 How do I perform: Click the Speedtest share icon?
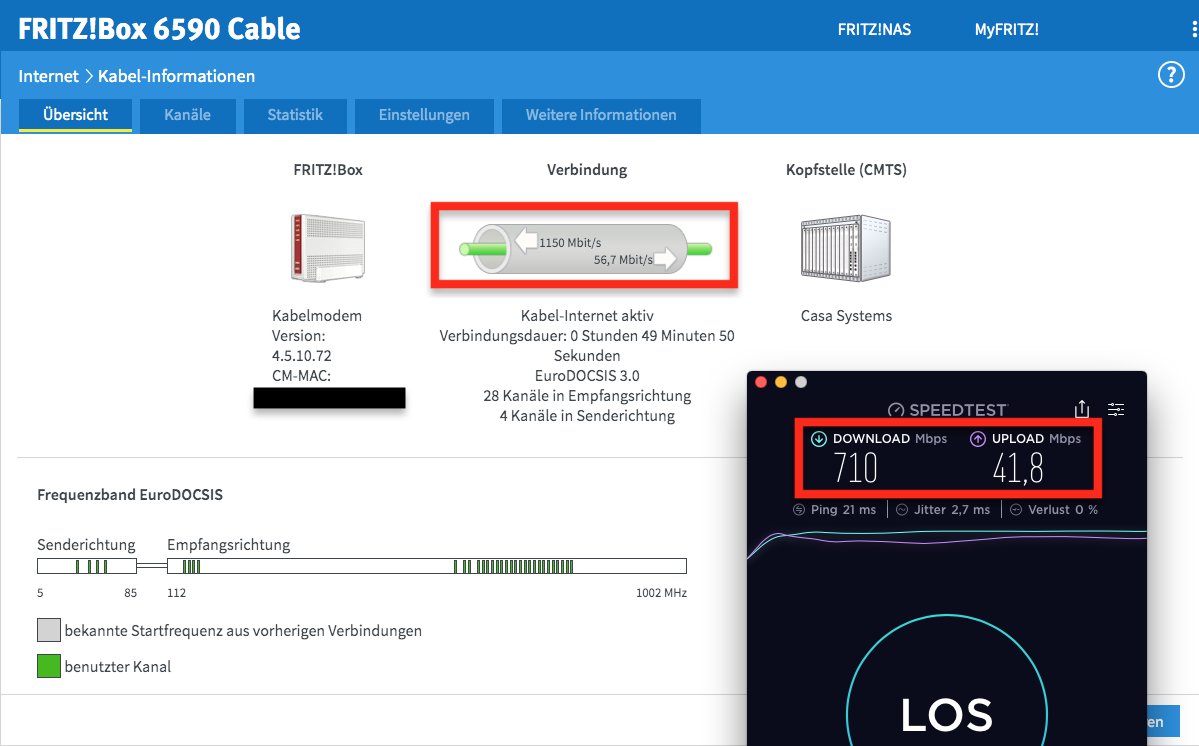1082,409
